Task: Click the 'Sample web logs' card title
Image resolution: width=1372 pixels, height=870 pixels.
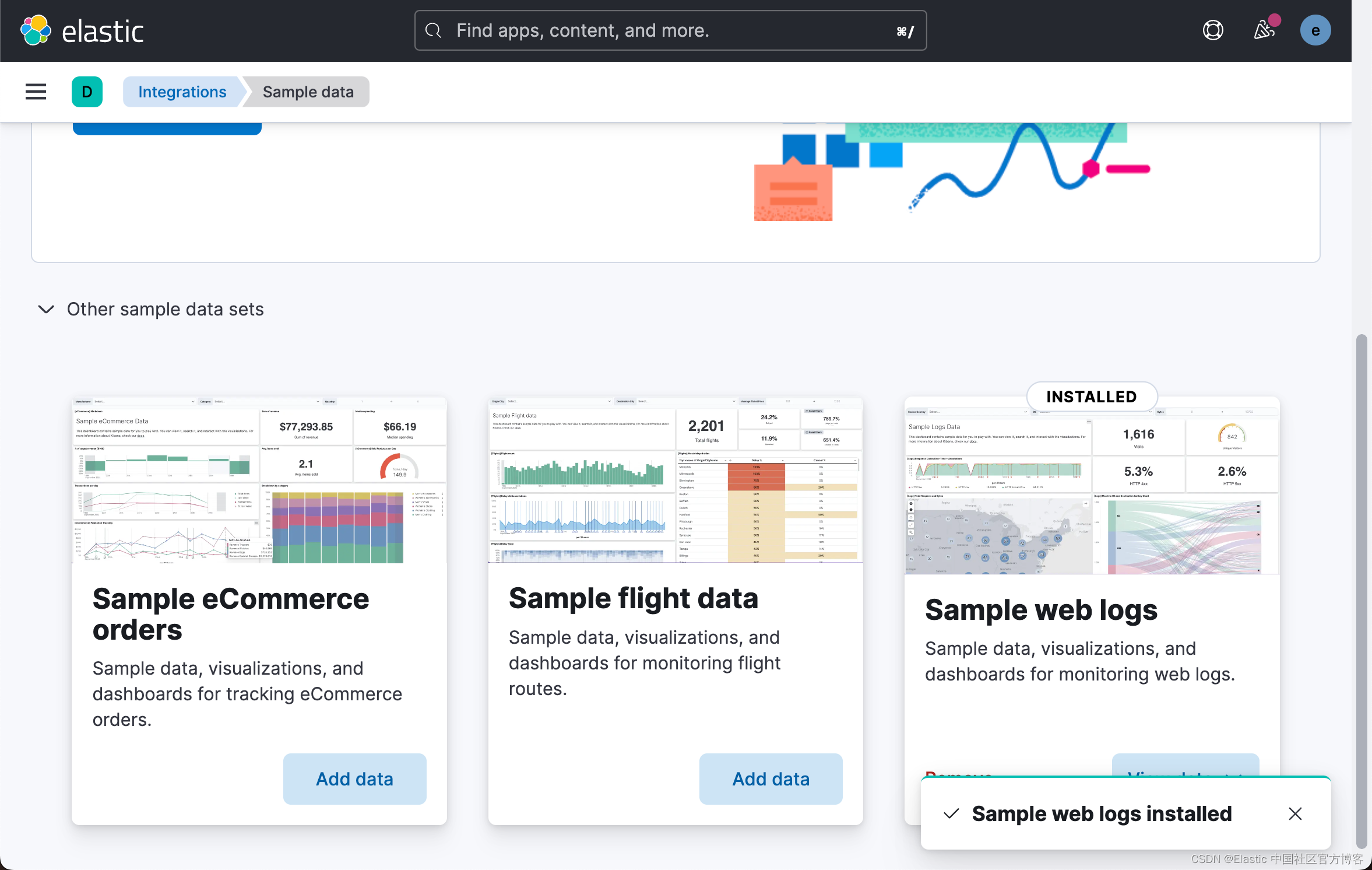Action: pos(1041,610)
